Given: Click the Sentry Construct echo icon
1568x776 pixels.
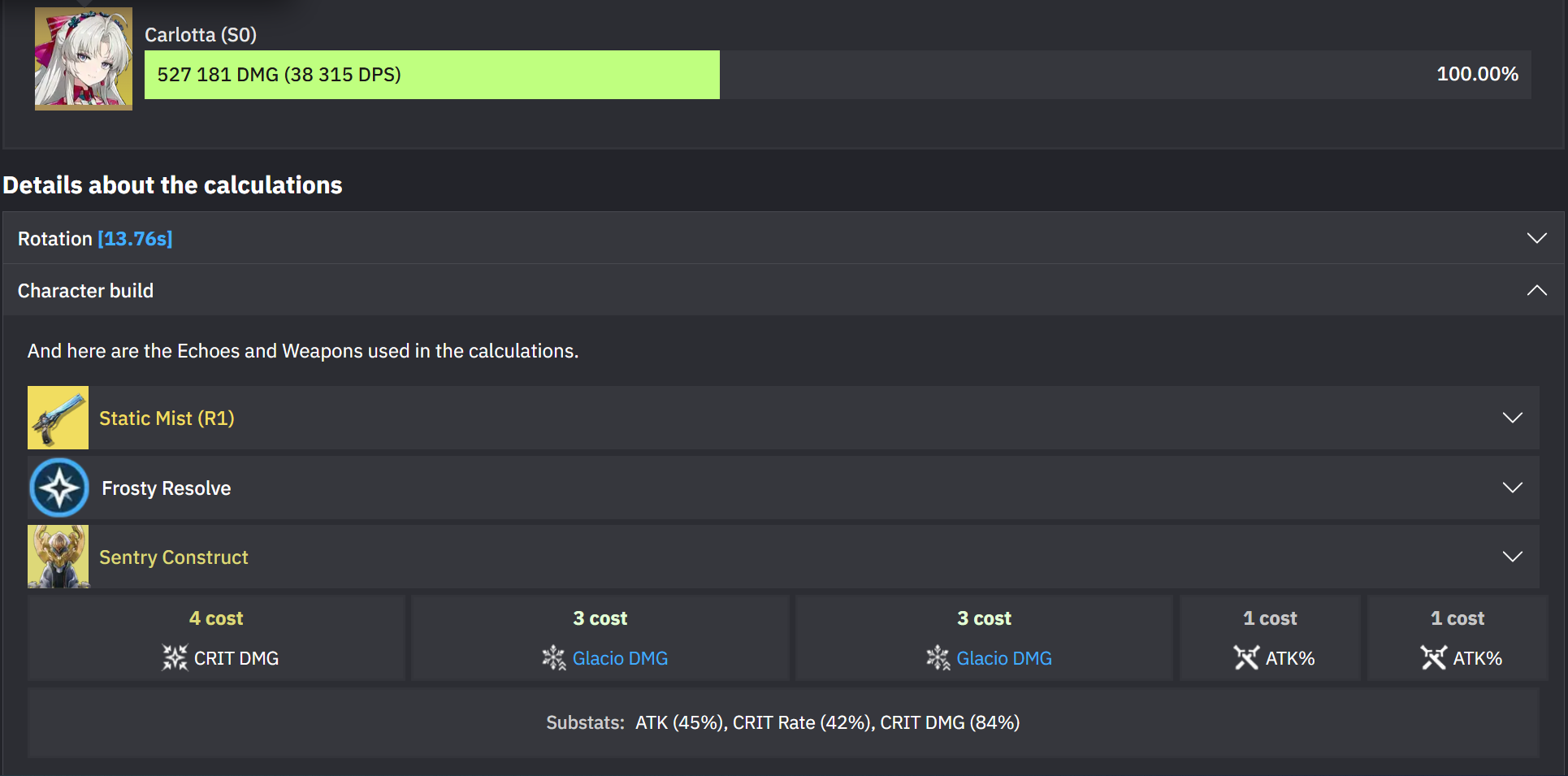Looking at the screenshot, I should coord(58,557).
